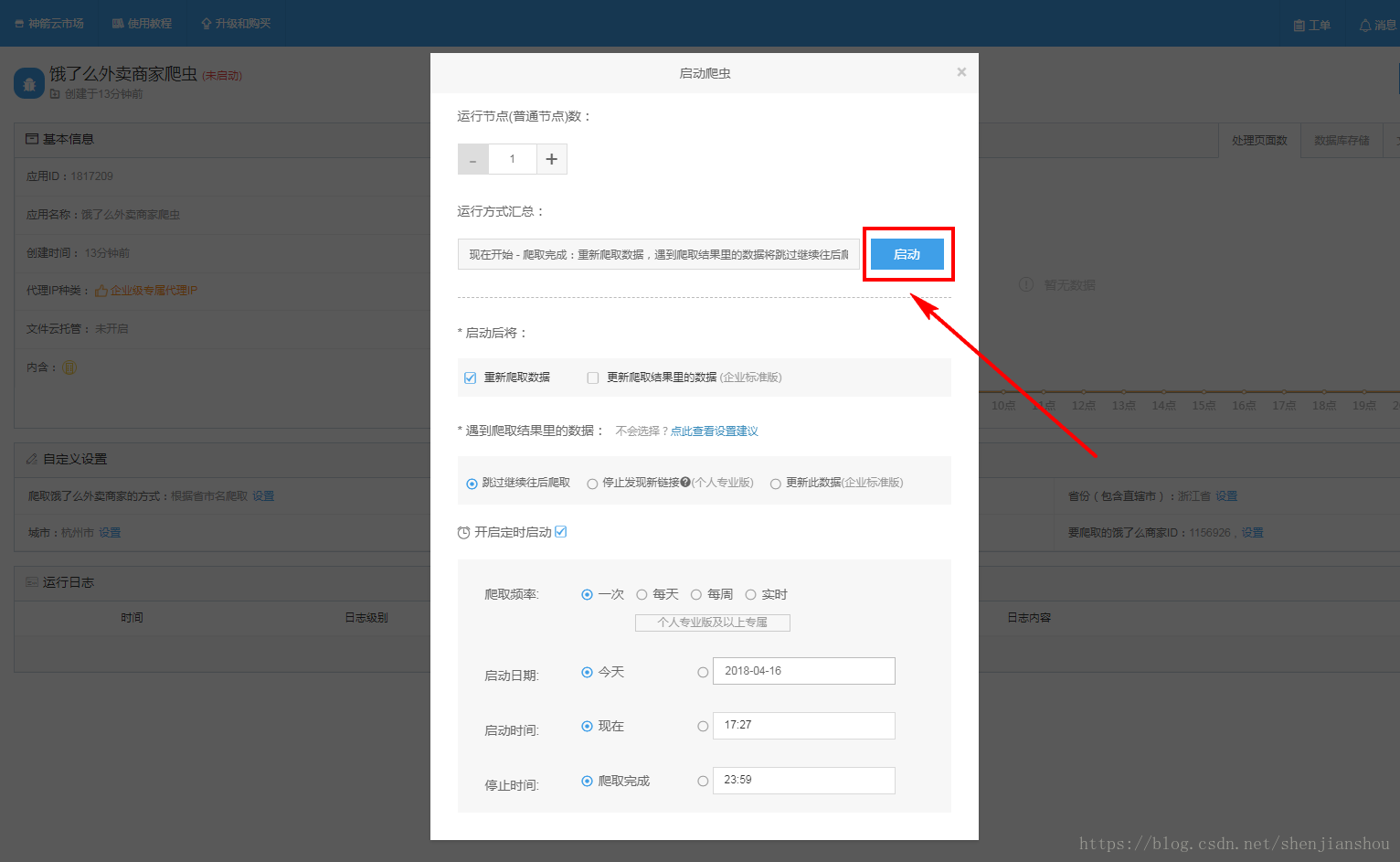Click the clock icon by 开启定时启动
Image resolution: width=1400 pixels, height=862 pixels.
coord(463,532)
